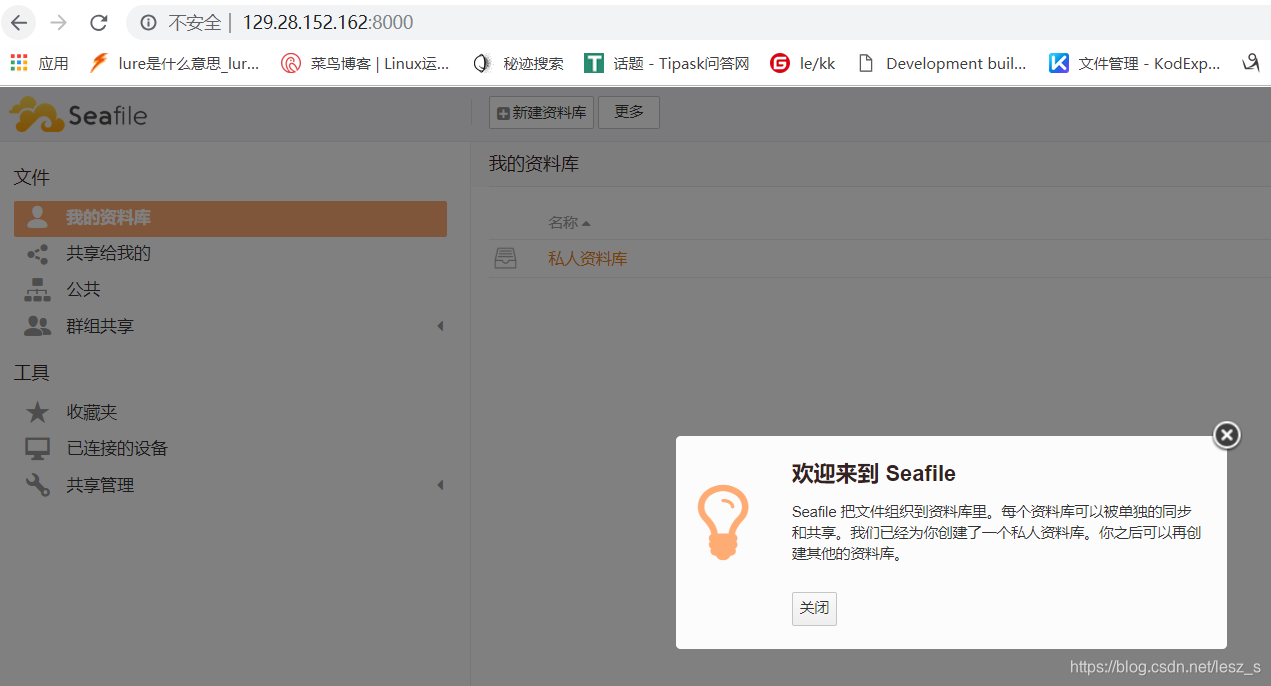Click the group icon beside 群组共享
The height and width of the screenshot is (686, 1271).
(38, 326)
